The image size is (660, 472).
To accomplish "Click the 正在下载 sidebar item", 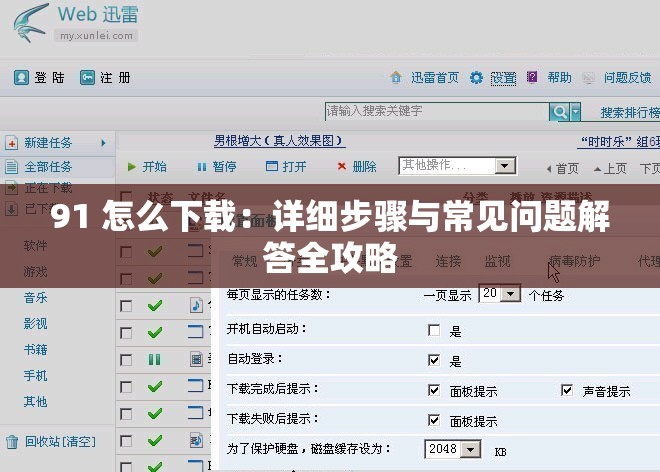I will tap(48, 188).
